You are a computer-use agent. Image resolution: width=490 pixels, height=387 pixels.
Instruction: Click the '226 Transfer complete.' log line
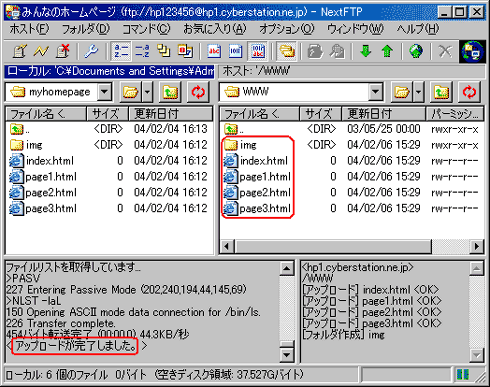[x=61, y=323]
